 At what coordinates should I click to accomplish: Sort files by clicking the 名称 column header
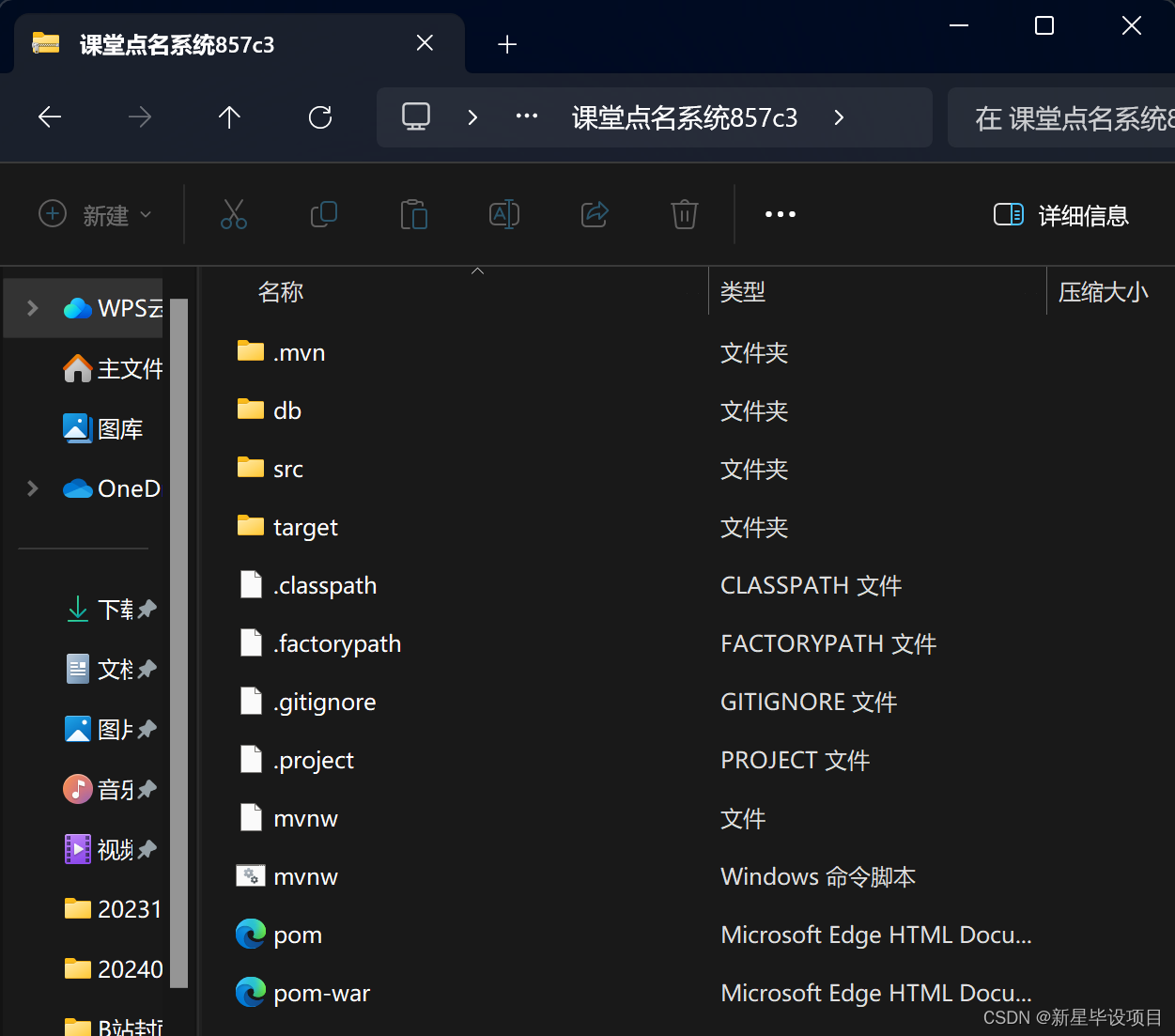click(280, 291)
